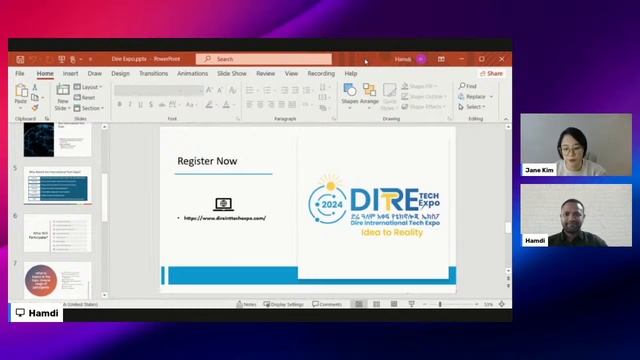Open the Font Color picker
The image size is (640, 360).
click(x=226, y=105)
